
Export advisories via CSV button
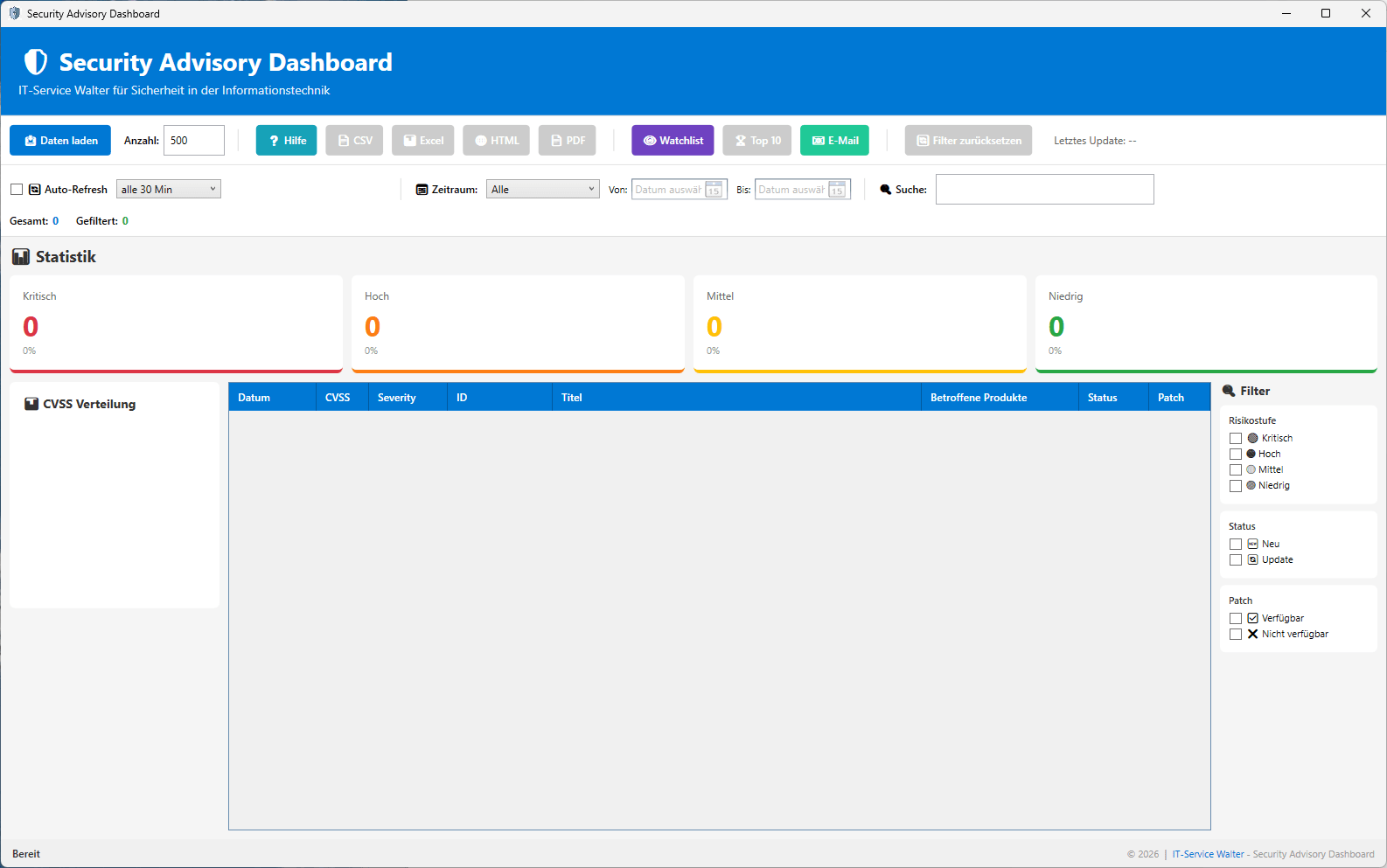tap(354, 141)
